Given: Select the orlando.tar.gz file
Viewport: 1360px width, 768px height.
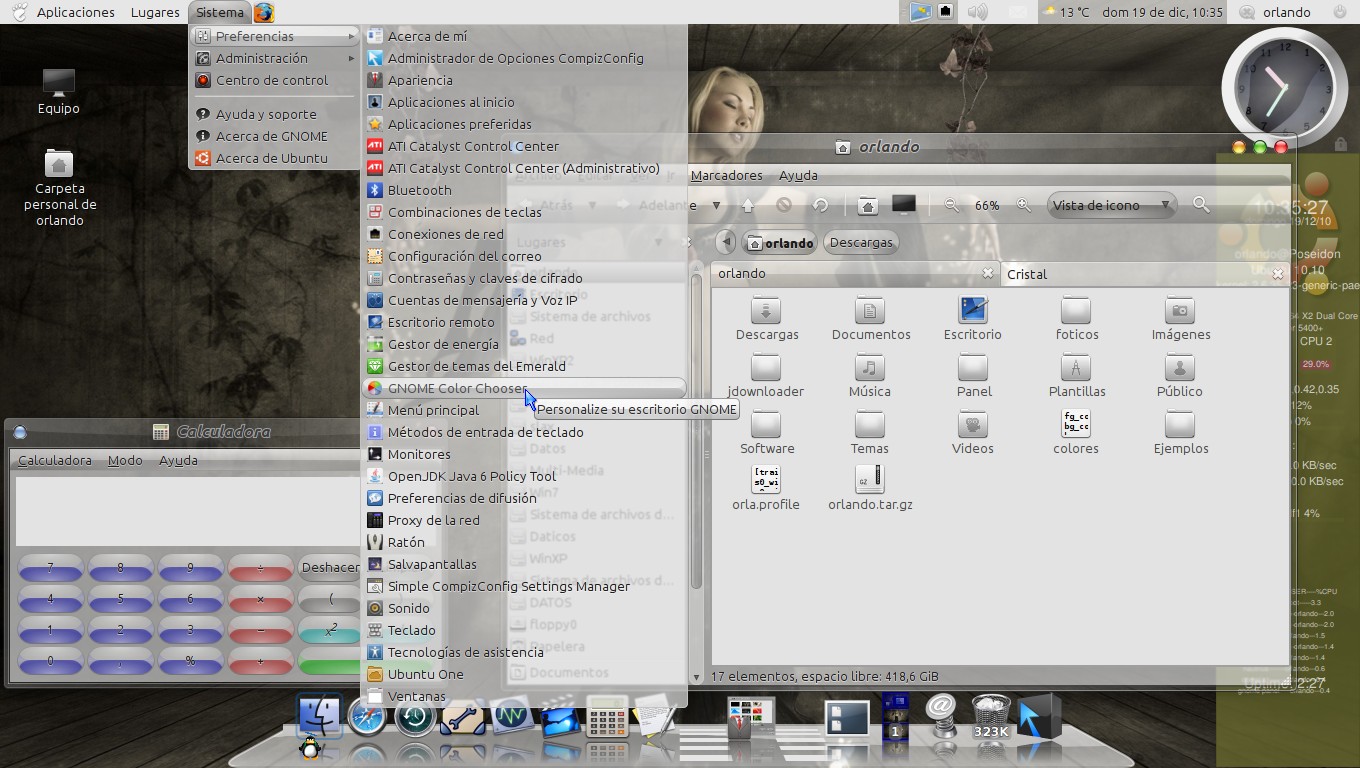Looking at the screenshot, I should (x=870, y=489).
